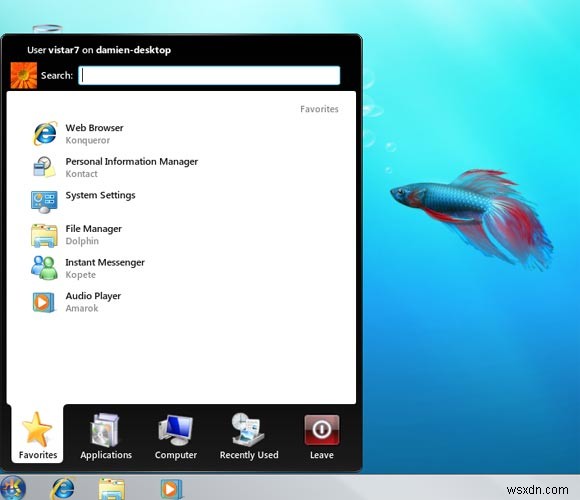The width and height of the screenshot is (580, 500).
Task: Click the start button on the taskbar
Action: tap(12, 488)
